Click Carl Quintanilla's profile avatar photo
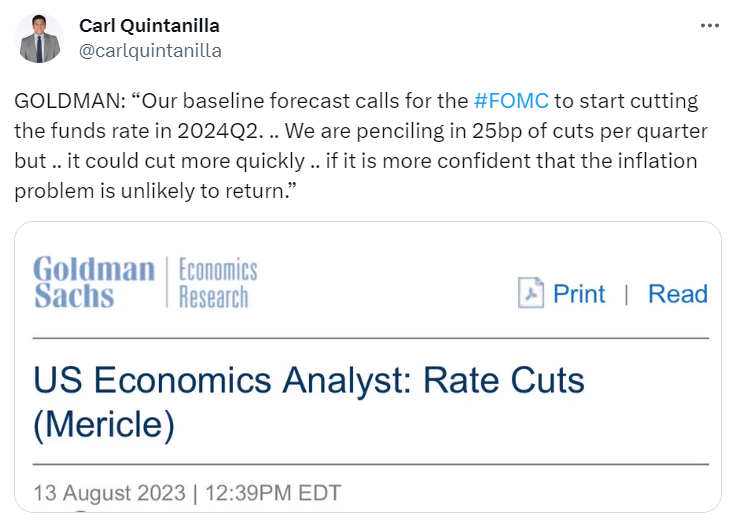736x527 pixels. tap(39, 38)
